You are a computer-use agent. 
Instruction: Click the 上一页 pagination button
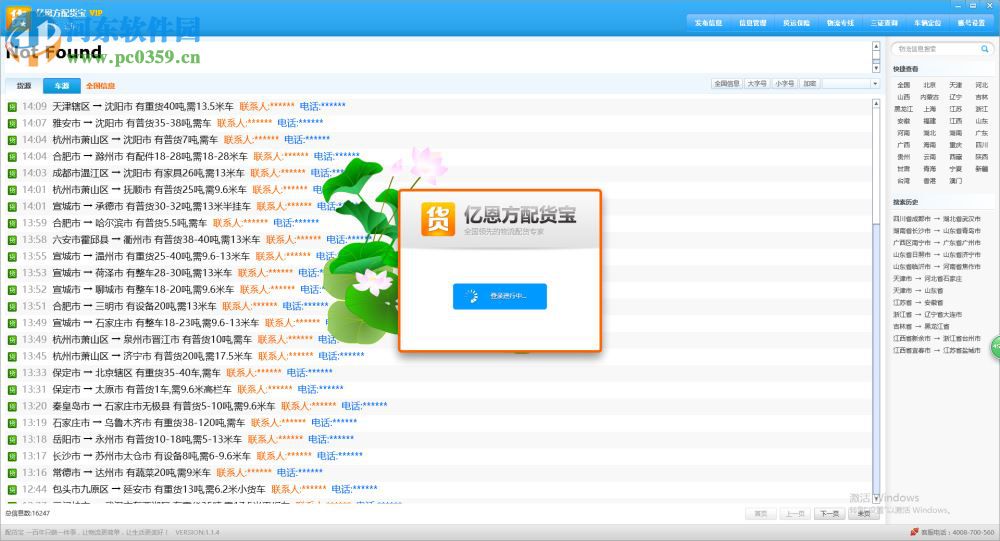coord(795,514)
